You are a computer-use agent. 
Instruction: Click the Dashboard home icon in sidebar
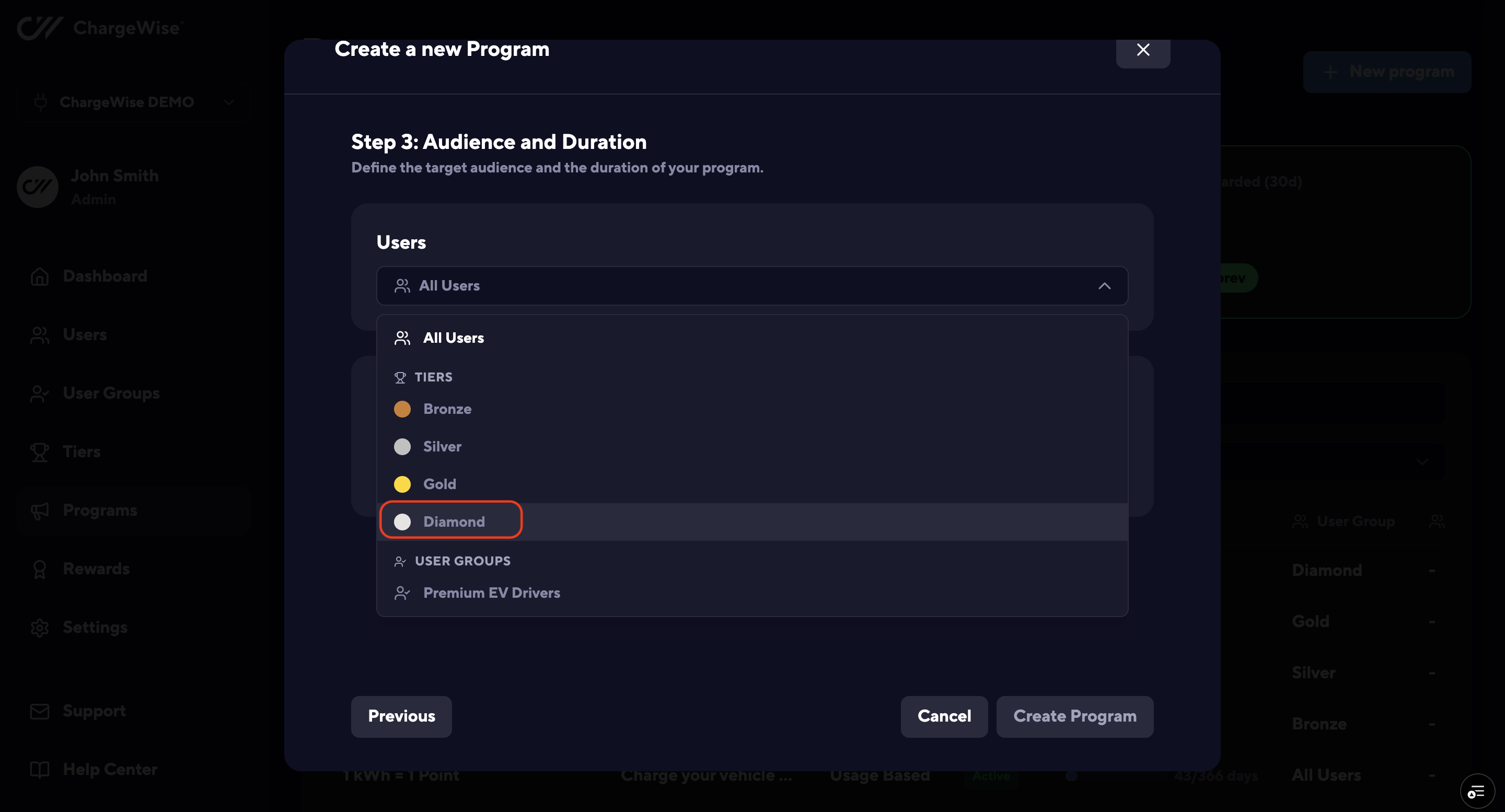[x=39, y=276]
